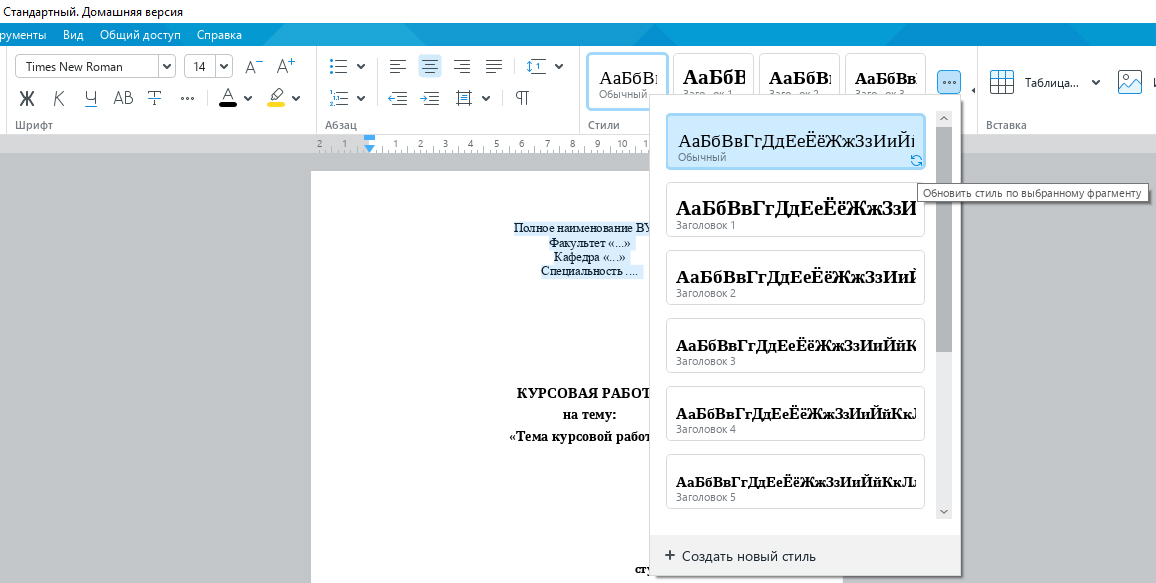
Task: Apply yellow highlight color
Action: (x=276, y=98)
